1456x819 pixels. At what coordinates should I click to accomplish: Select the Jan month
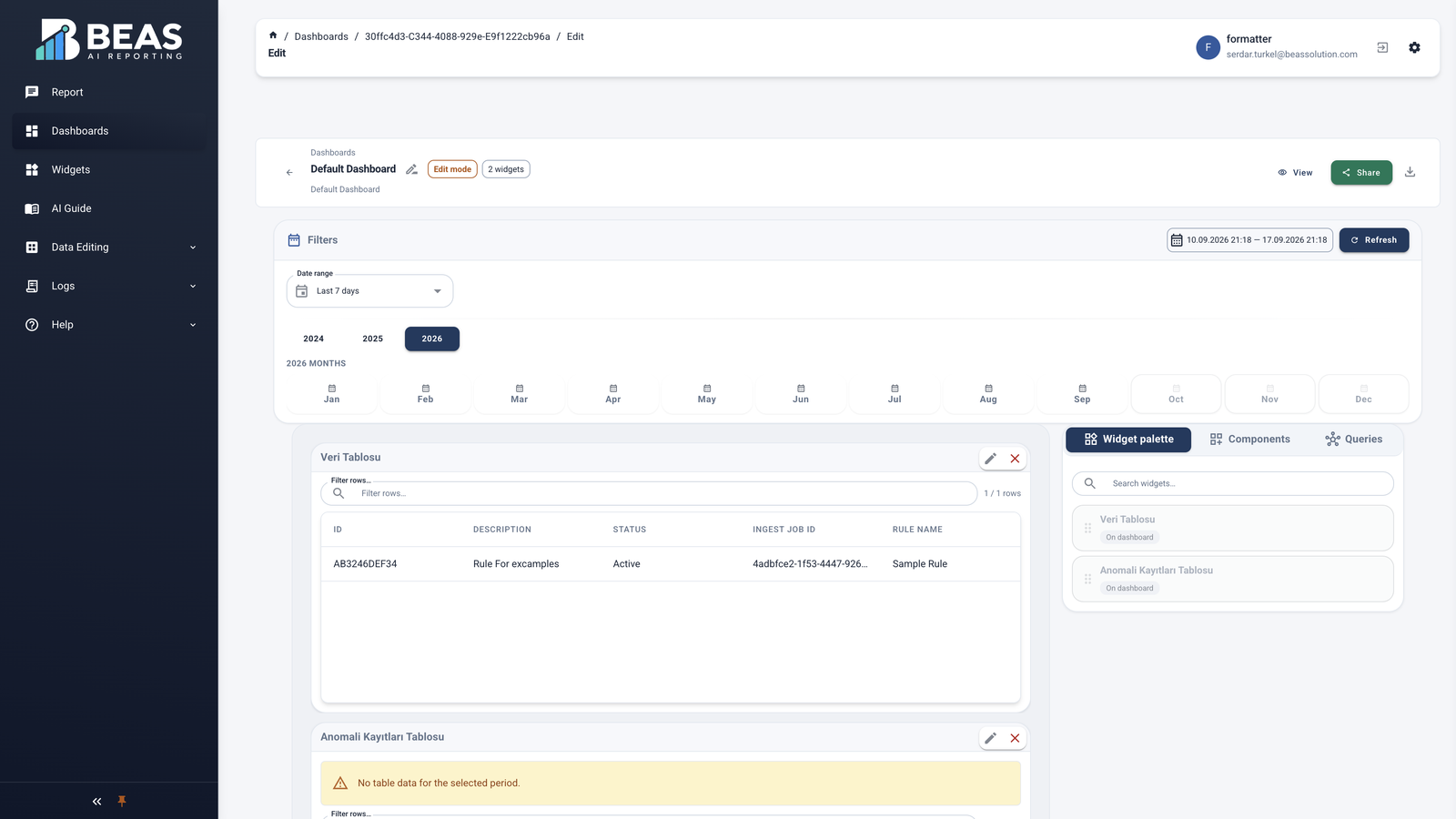click(x=332, y=394)
